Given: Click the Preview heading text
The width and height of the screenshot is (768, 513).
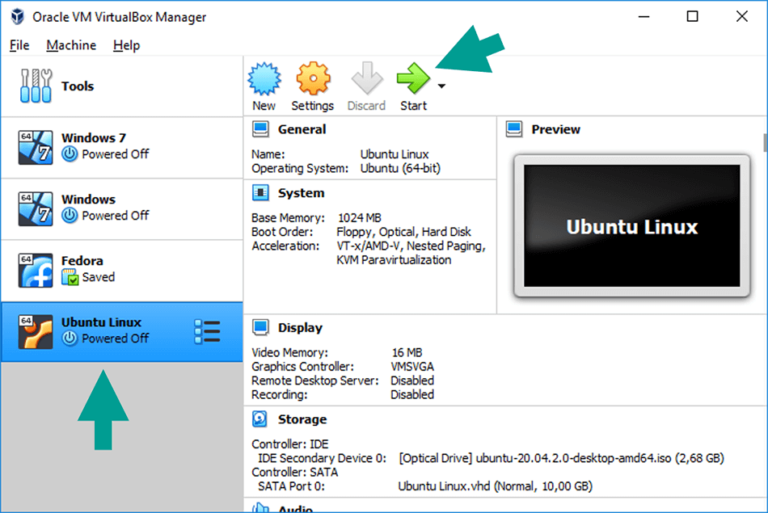Looking at the screenshot, I should [556, 129].
